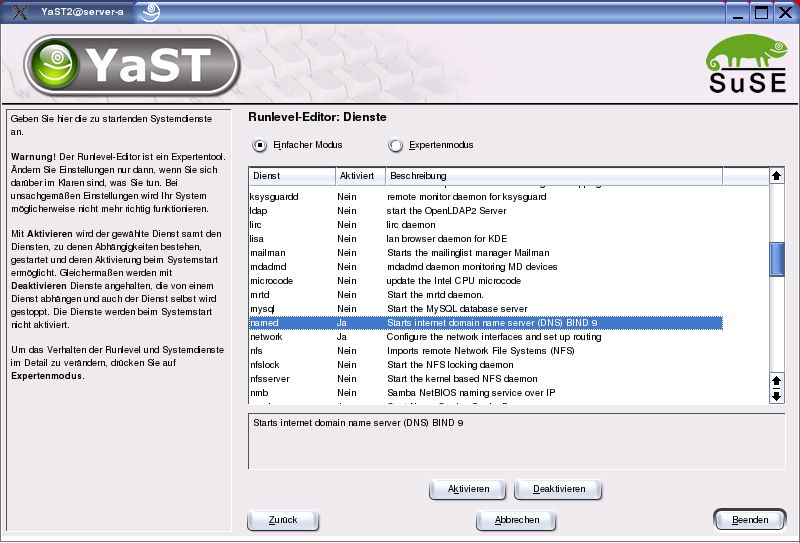Sort list by Beschreibung column header

(554, 176)
